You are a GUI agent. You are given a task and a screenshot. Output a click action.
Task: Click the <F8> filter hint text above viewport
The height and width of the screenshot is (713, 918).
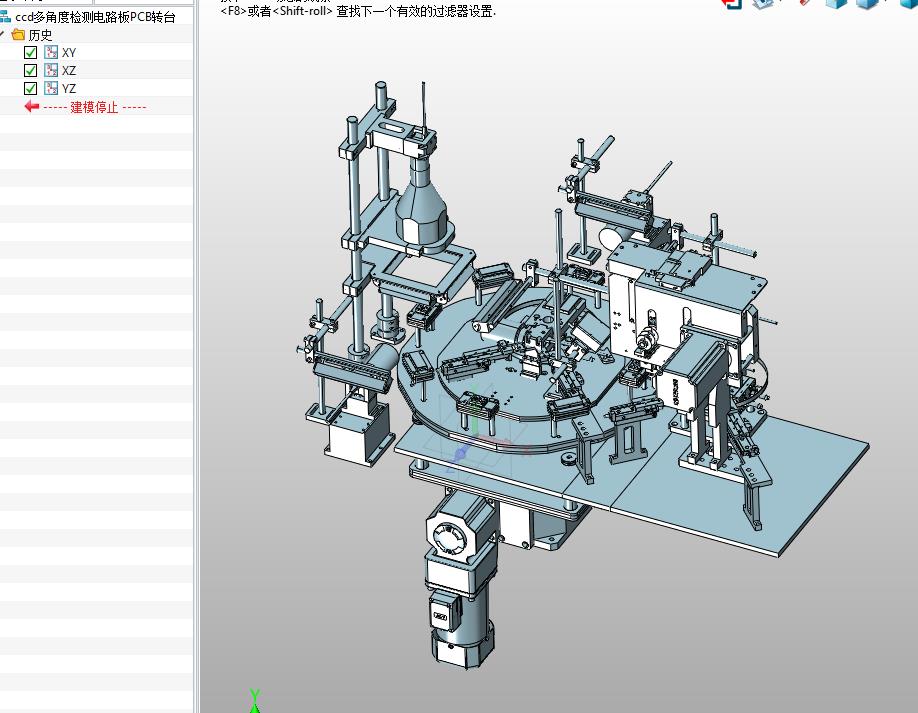[x=358, y=11]
